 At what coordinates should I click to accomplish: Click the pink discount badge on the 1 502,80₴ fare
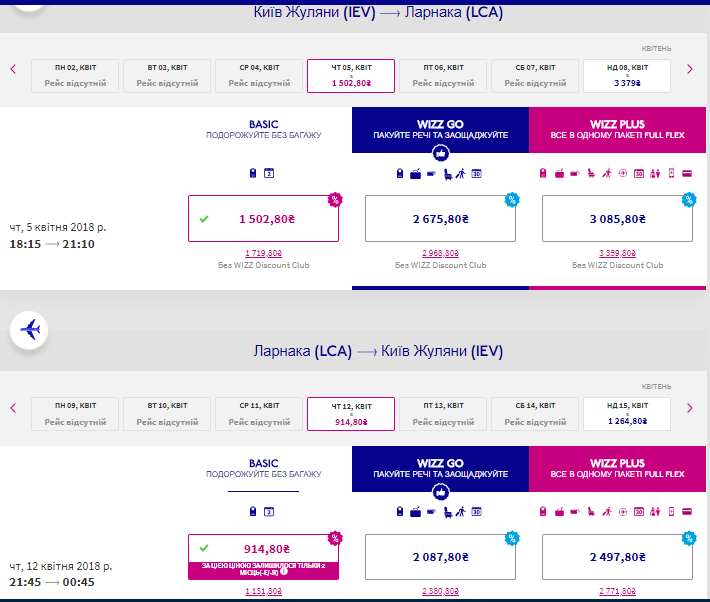[335, 199]
